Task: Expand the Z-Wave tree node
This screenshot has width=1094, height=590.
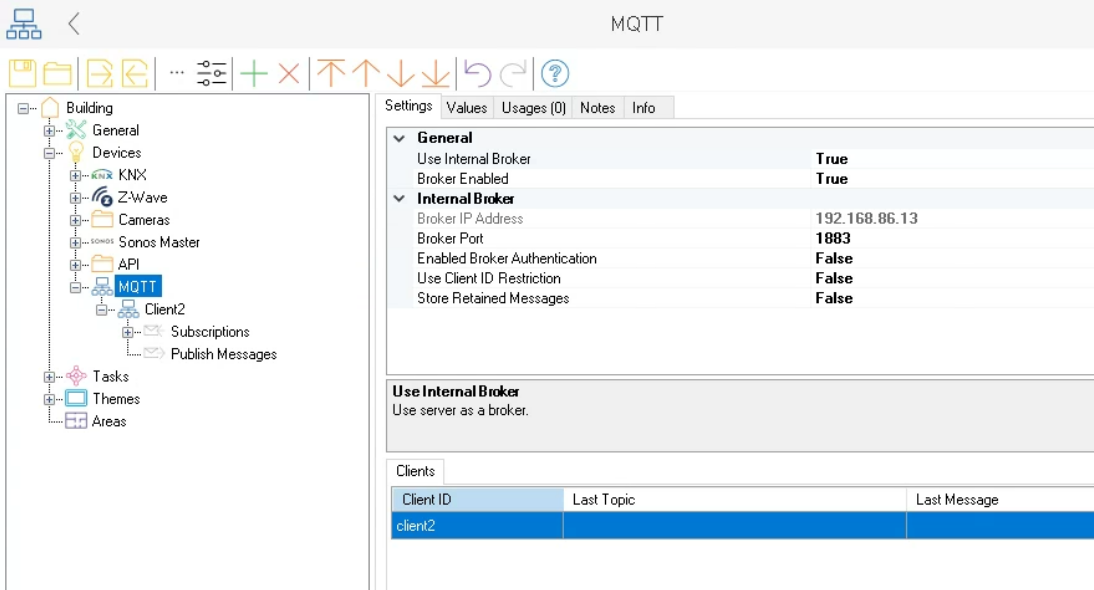Action: (x=76, y=198)
